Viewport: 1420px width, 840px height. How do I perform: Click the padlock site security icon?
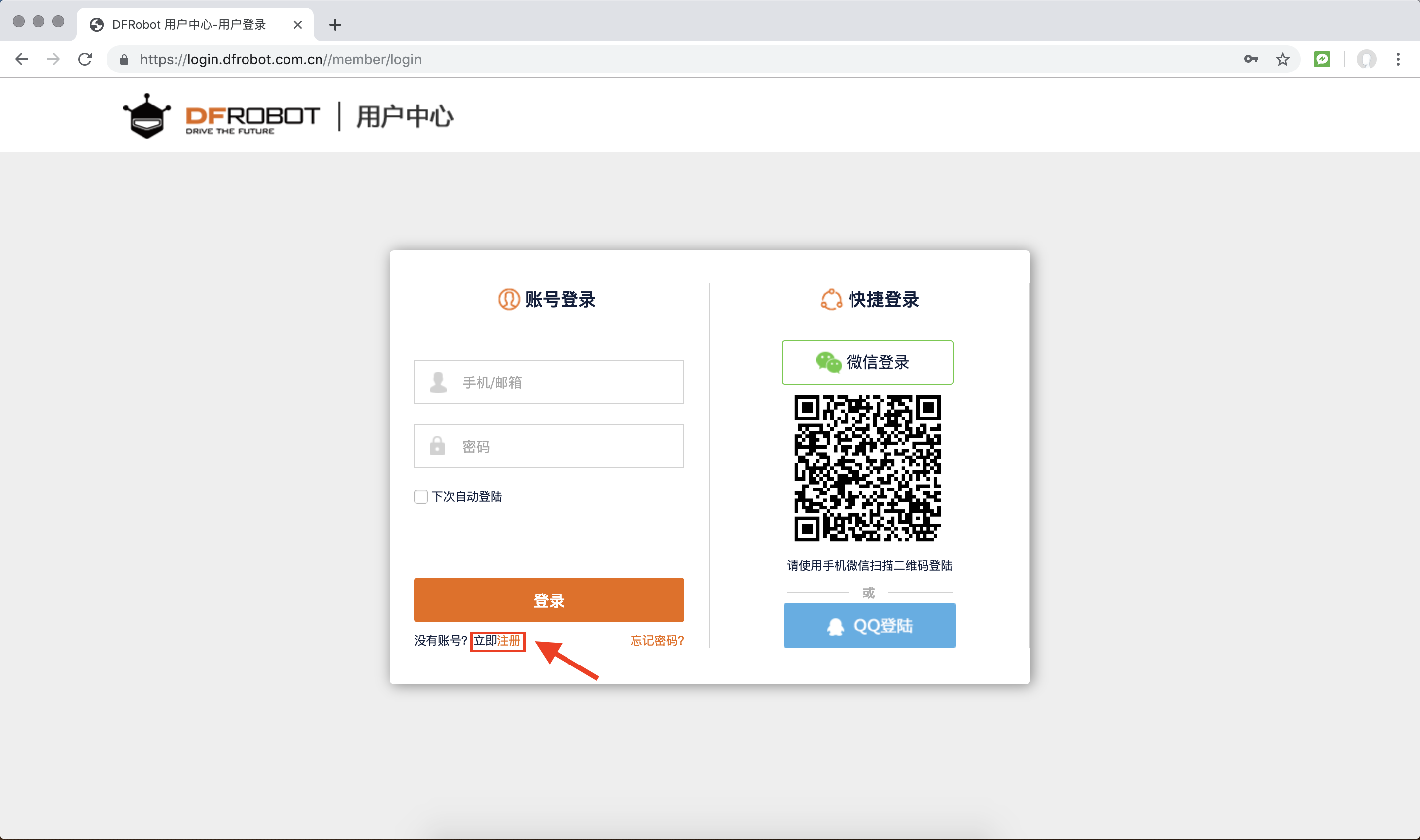124,60
